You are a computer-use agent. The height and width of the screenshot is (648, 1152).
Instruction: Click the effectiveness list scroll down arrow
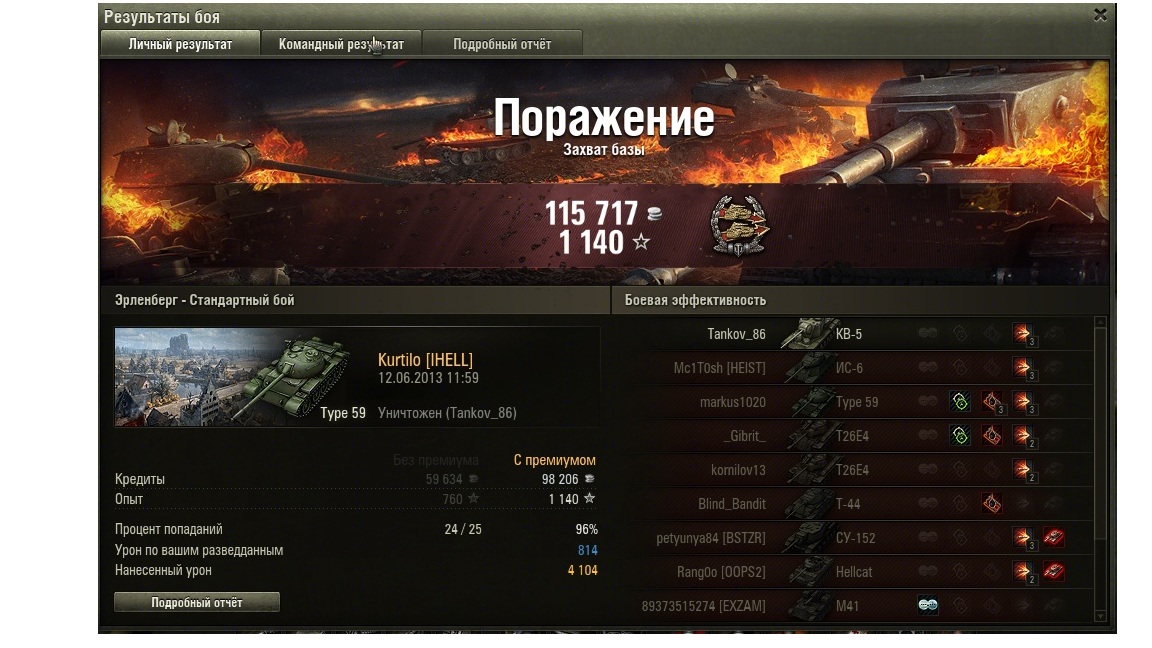(1100, 616)
